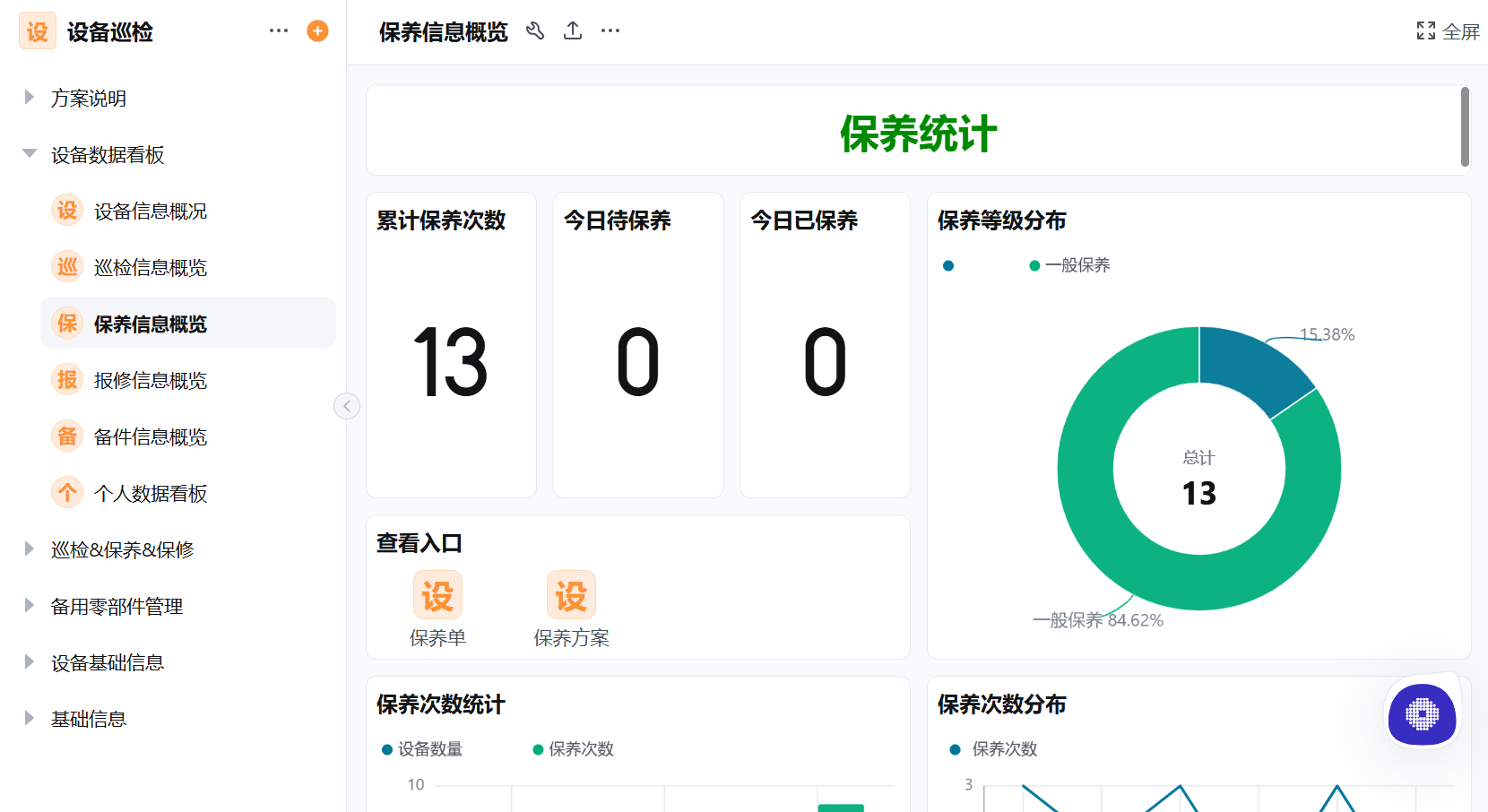
Task: Click the 保养单 entry icon
Action: coord(437,594)
